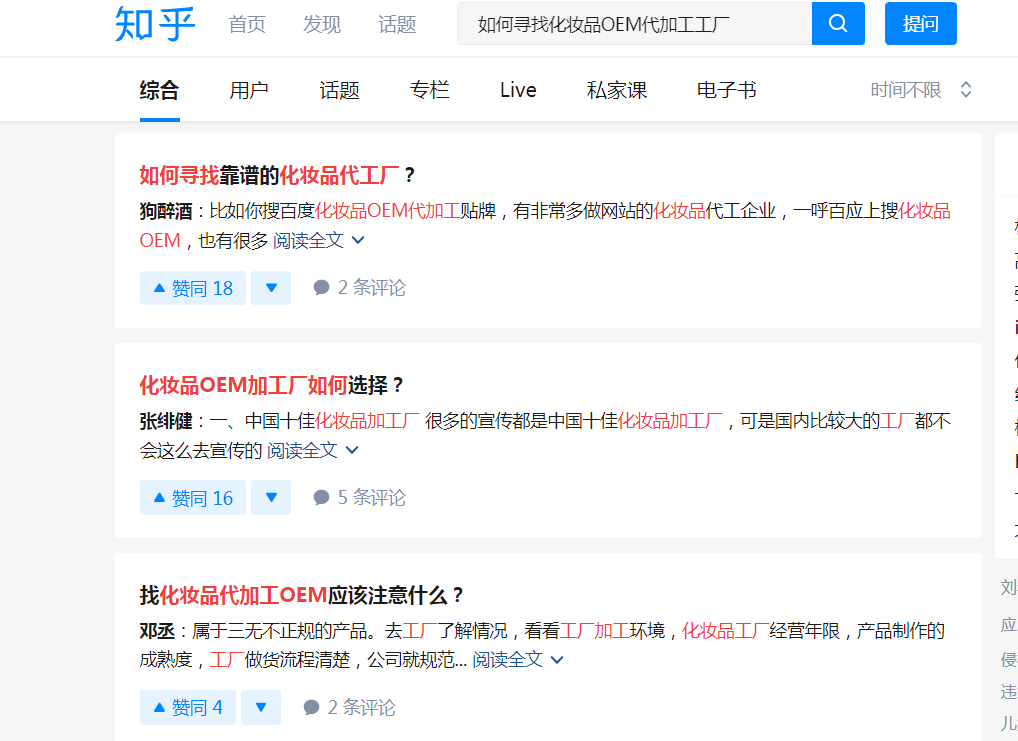Click the comment bubble icon showing 2 条评论

click(x=321, y=287)
